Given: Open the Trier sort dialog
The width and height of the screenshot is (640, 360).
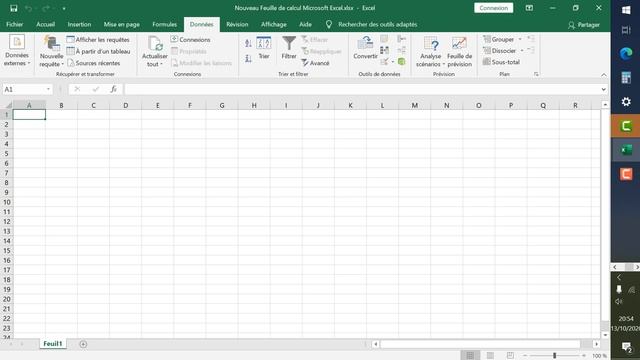Looking at the screenshot, I should (264, 48).
